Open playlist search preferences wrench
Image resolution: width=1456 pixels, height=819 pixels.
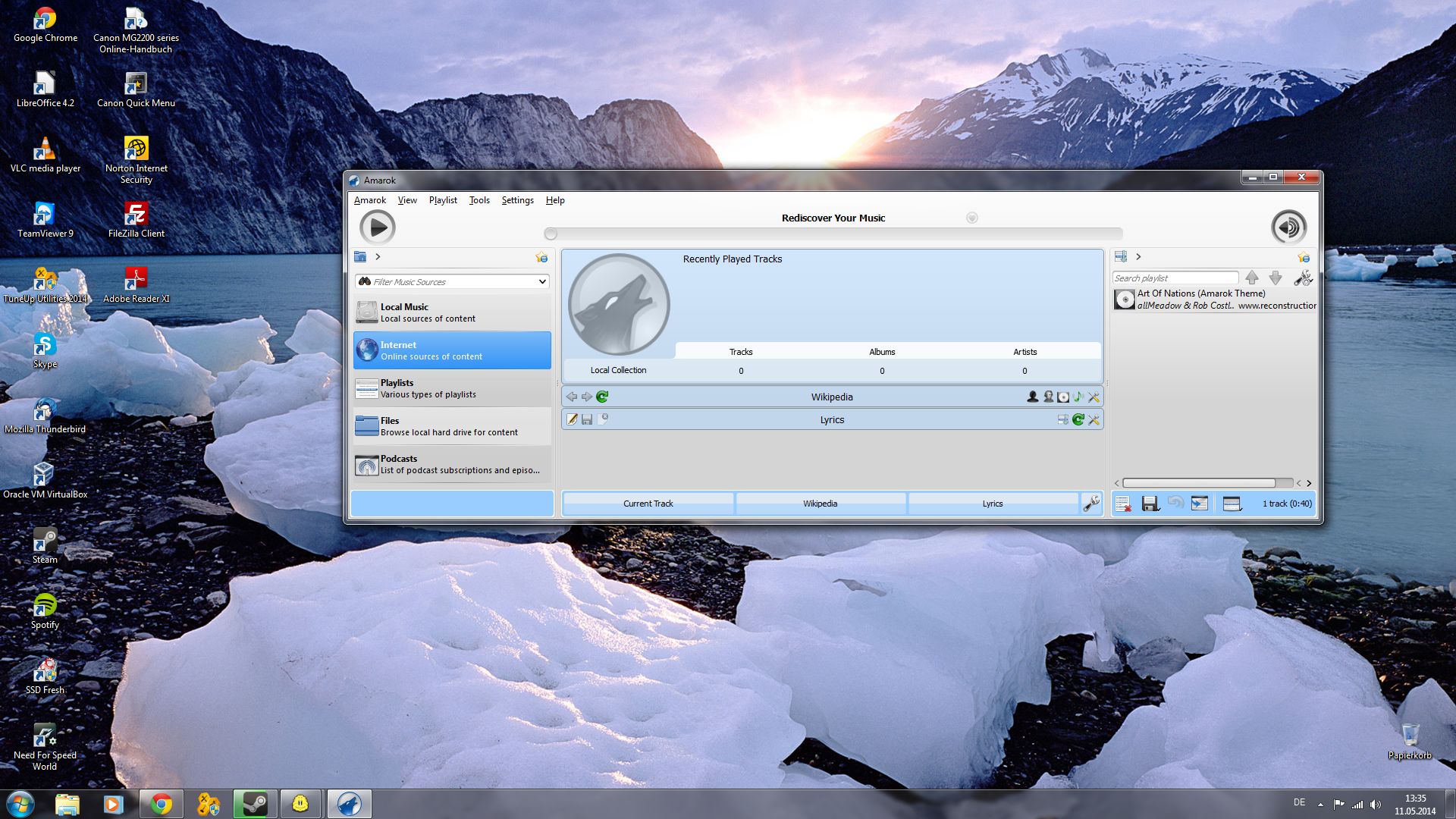pyautogui.click(x=1303, y=278)
